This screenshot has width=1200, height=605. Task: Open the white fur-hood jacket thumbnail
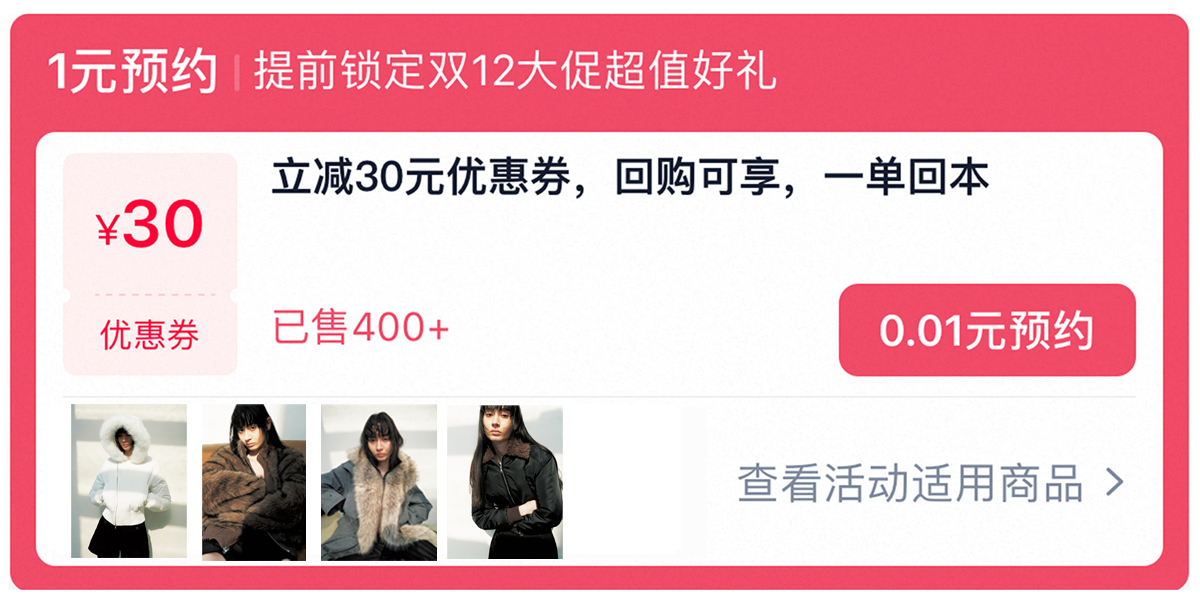tap(129, 481)
